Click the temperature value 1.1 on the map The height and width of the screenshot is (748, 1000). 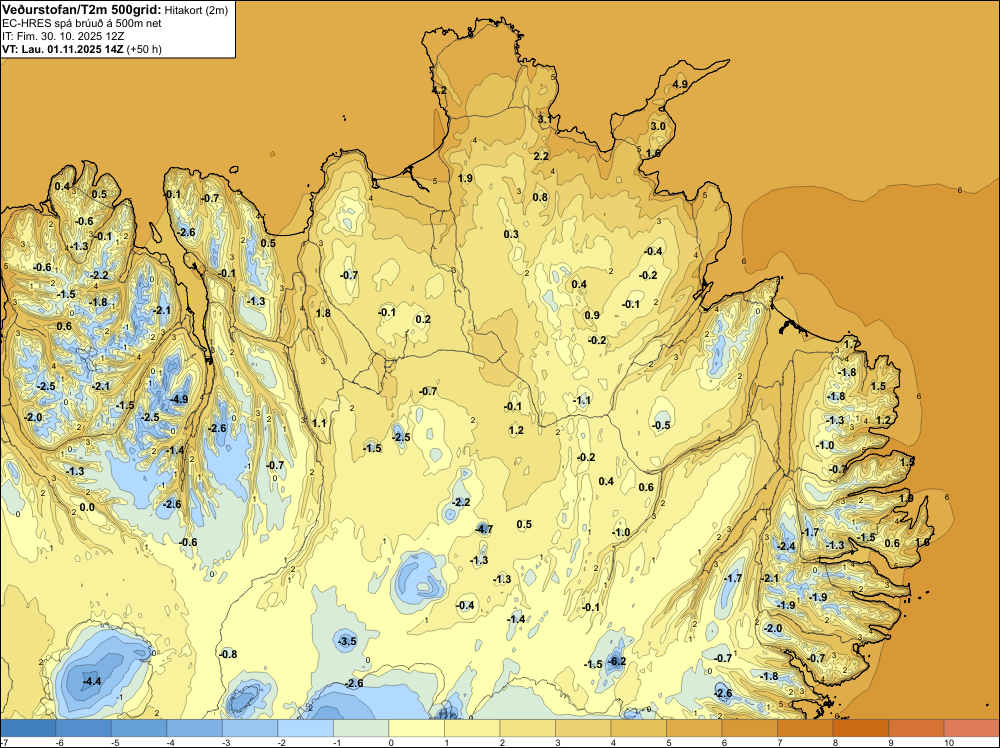coord(319,423)
